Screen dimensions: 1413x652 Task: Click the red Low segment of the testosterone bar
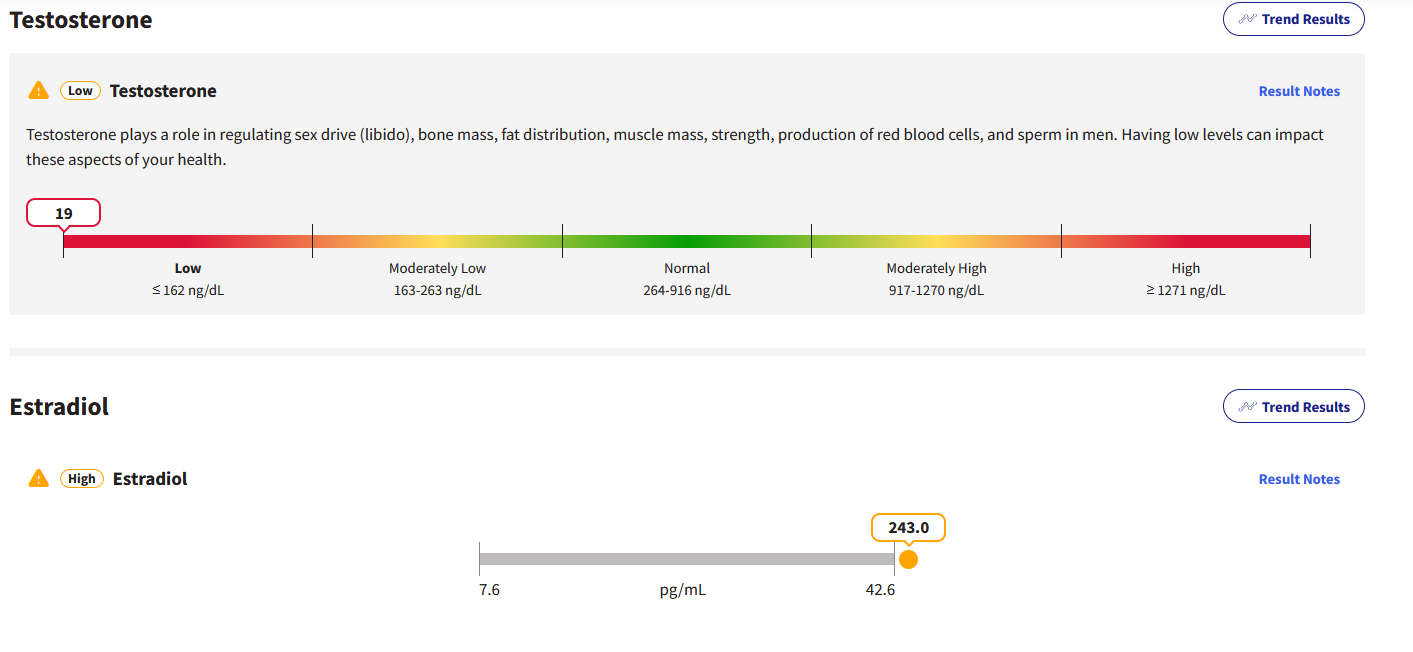pos(188,241)
